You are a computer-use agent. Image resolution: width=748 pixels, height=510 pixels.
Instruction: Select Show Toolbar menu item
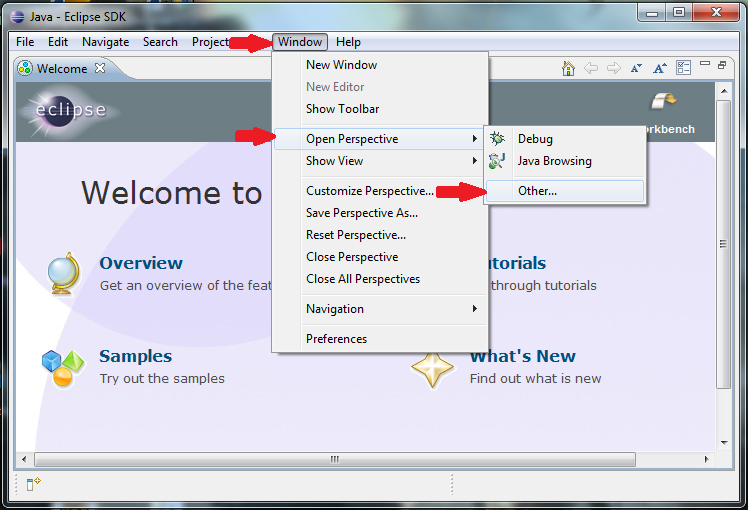click(381, 109)
